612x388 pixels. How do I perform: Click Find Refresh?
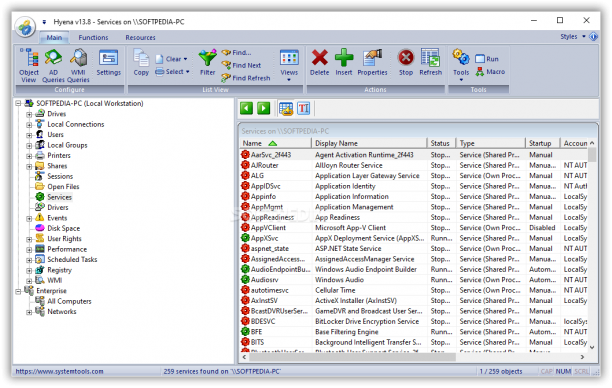246,78
